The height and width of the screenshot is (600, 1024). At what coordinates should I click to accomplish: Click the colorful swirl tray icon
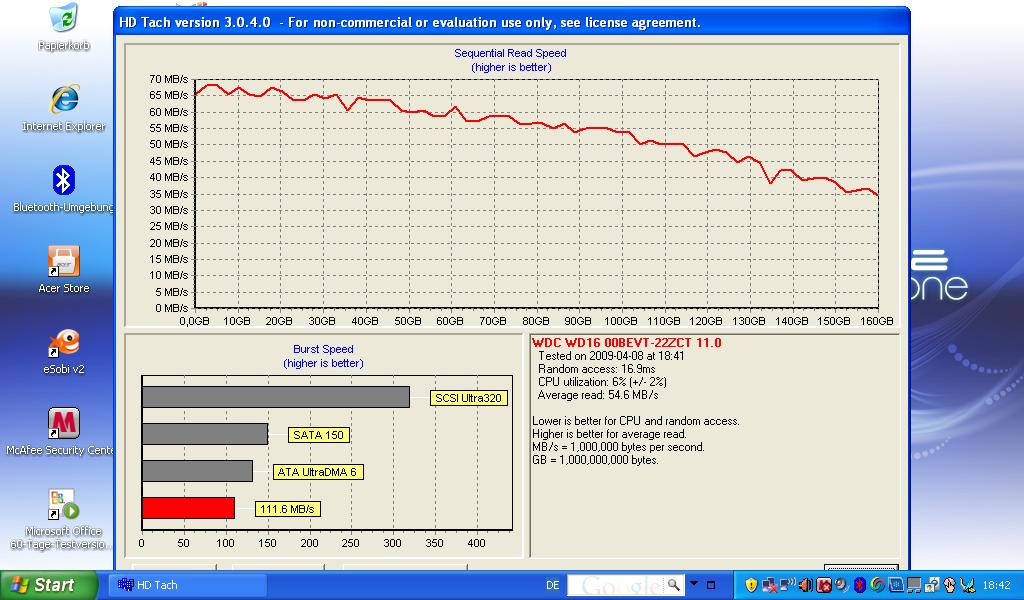click(877, 585)
